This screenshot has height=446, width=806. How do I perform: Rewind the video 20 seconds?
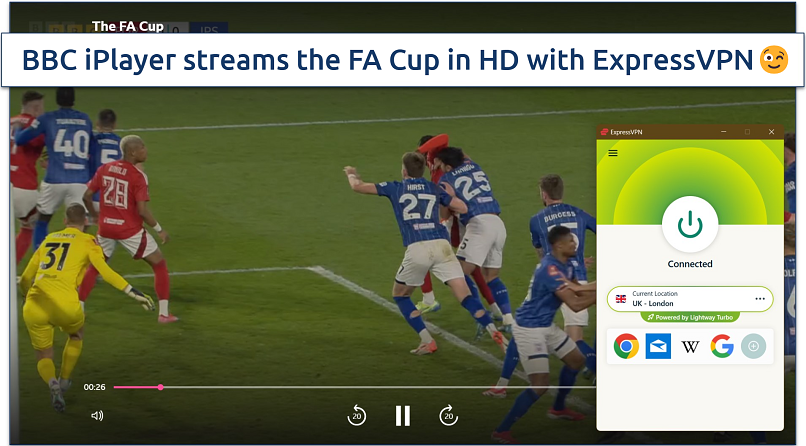point(357,415)
